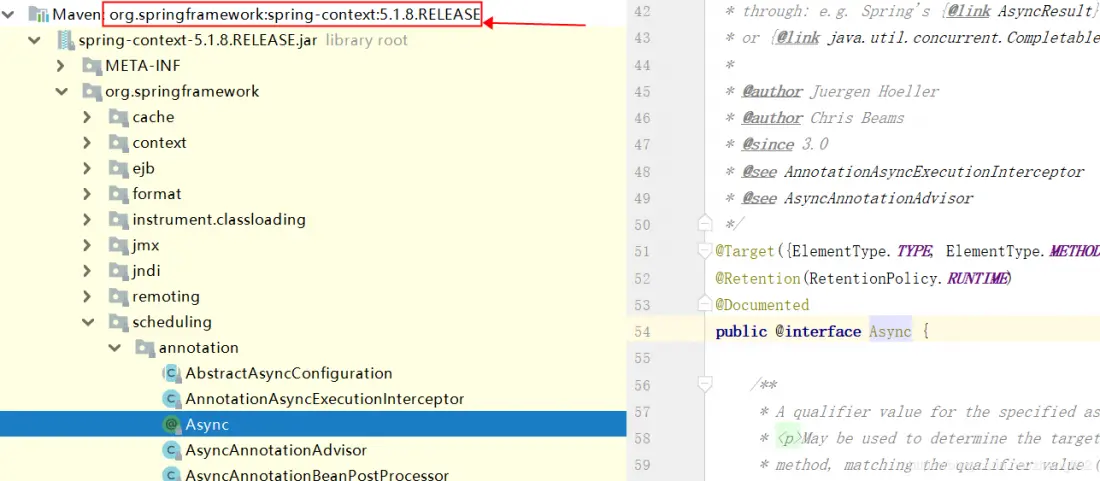
Task: Click the @Target annotation in code
Action: (x=744, y=251)
